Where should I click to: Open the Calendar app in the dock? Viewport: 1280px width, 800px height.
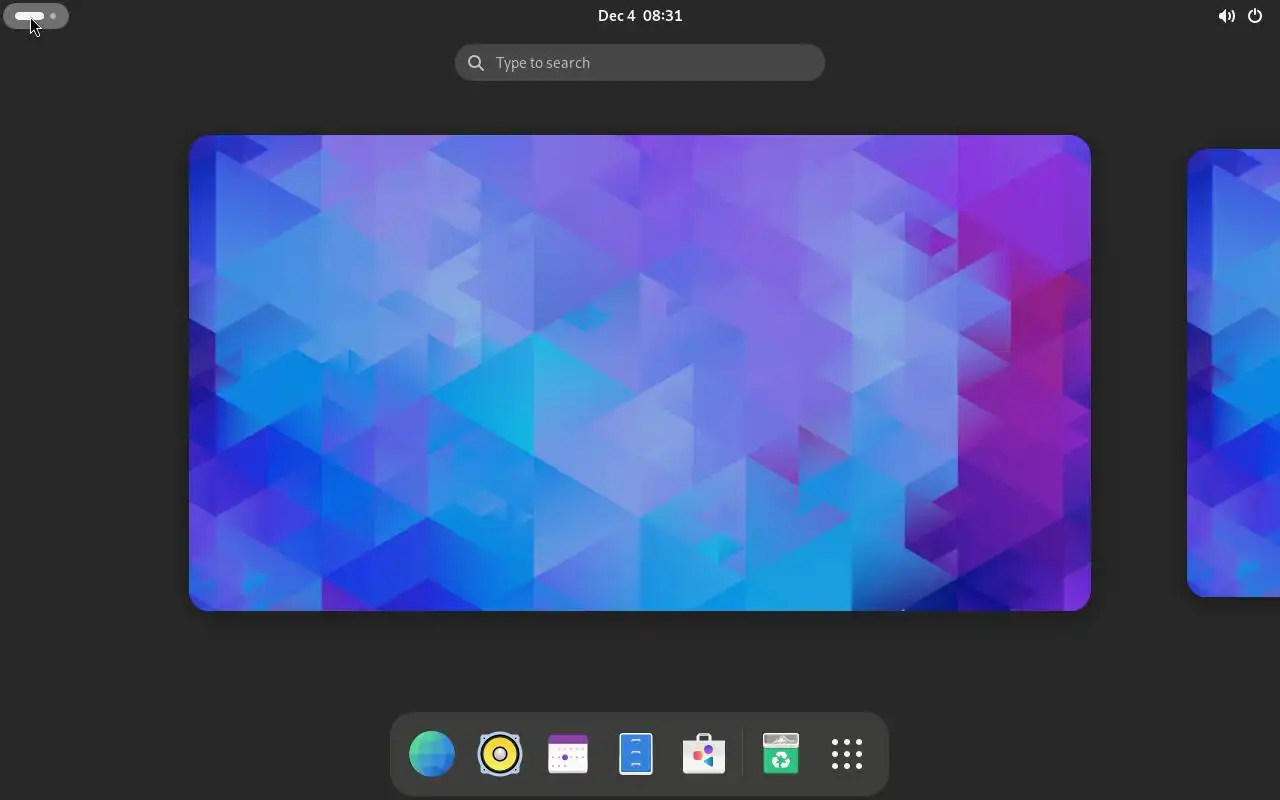tap(568, 754)
